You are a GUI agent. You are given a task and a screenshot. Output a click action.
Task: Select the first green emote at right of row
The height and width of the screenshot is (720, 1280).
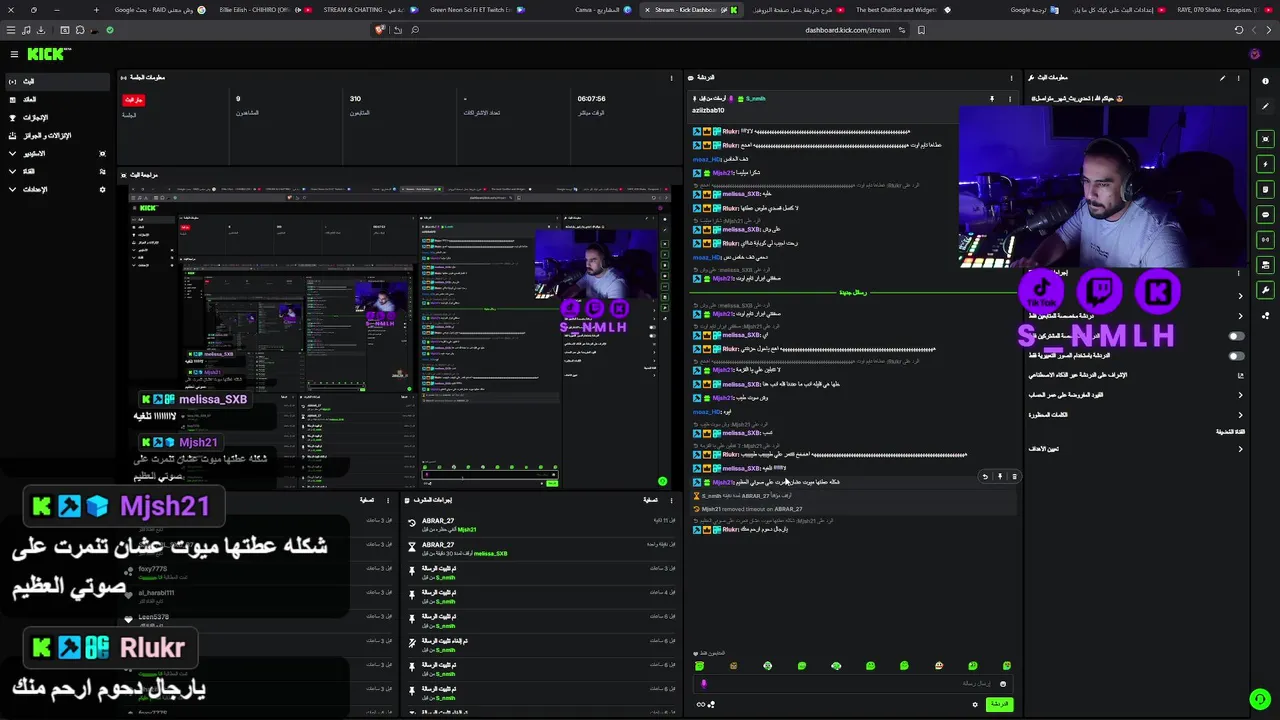click(1007, 666)
